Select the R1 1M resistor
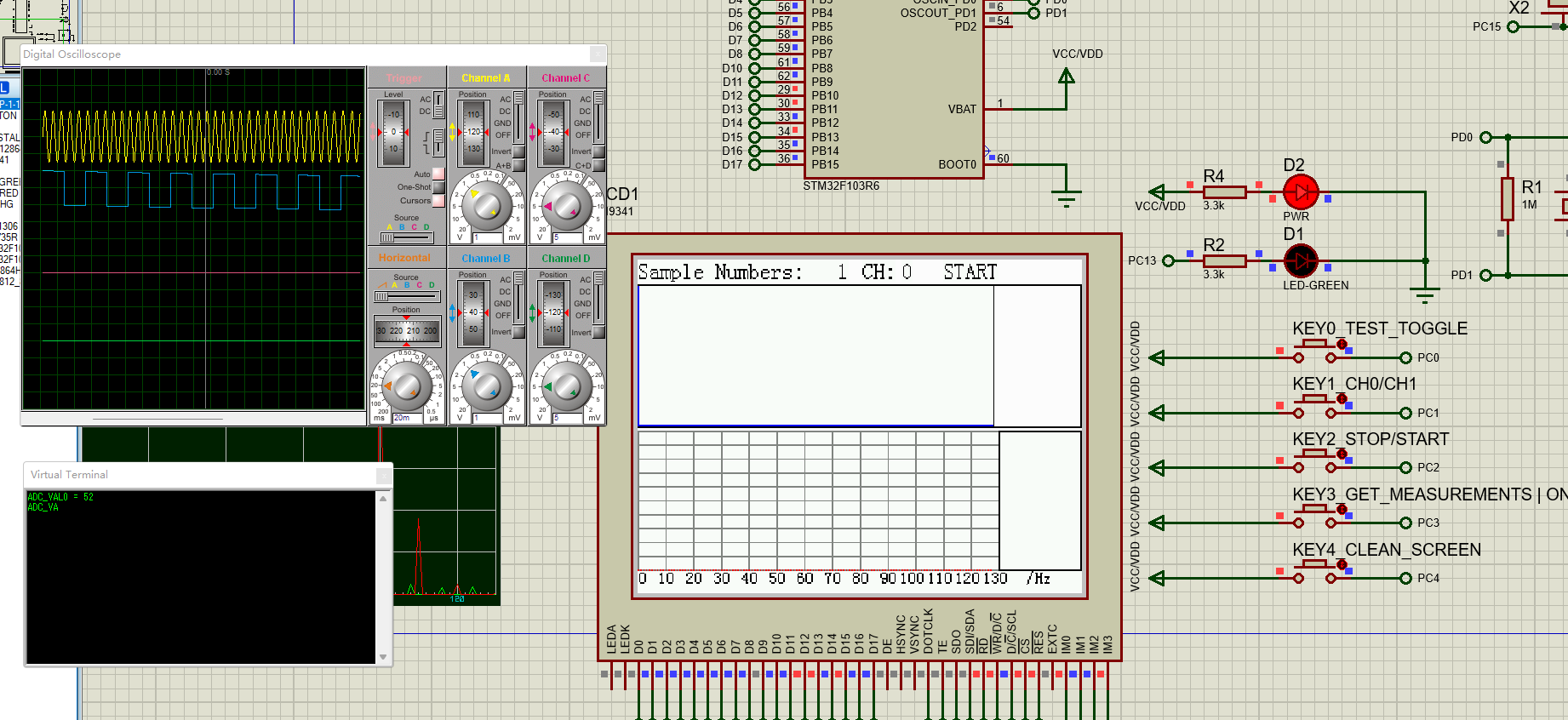 (1507, 198)
